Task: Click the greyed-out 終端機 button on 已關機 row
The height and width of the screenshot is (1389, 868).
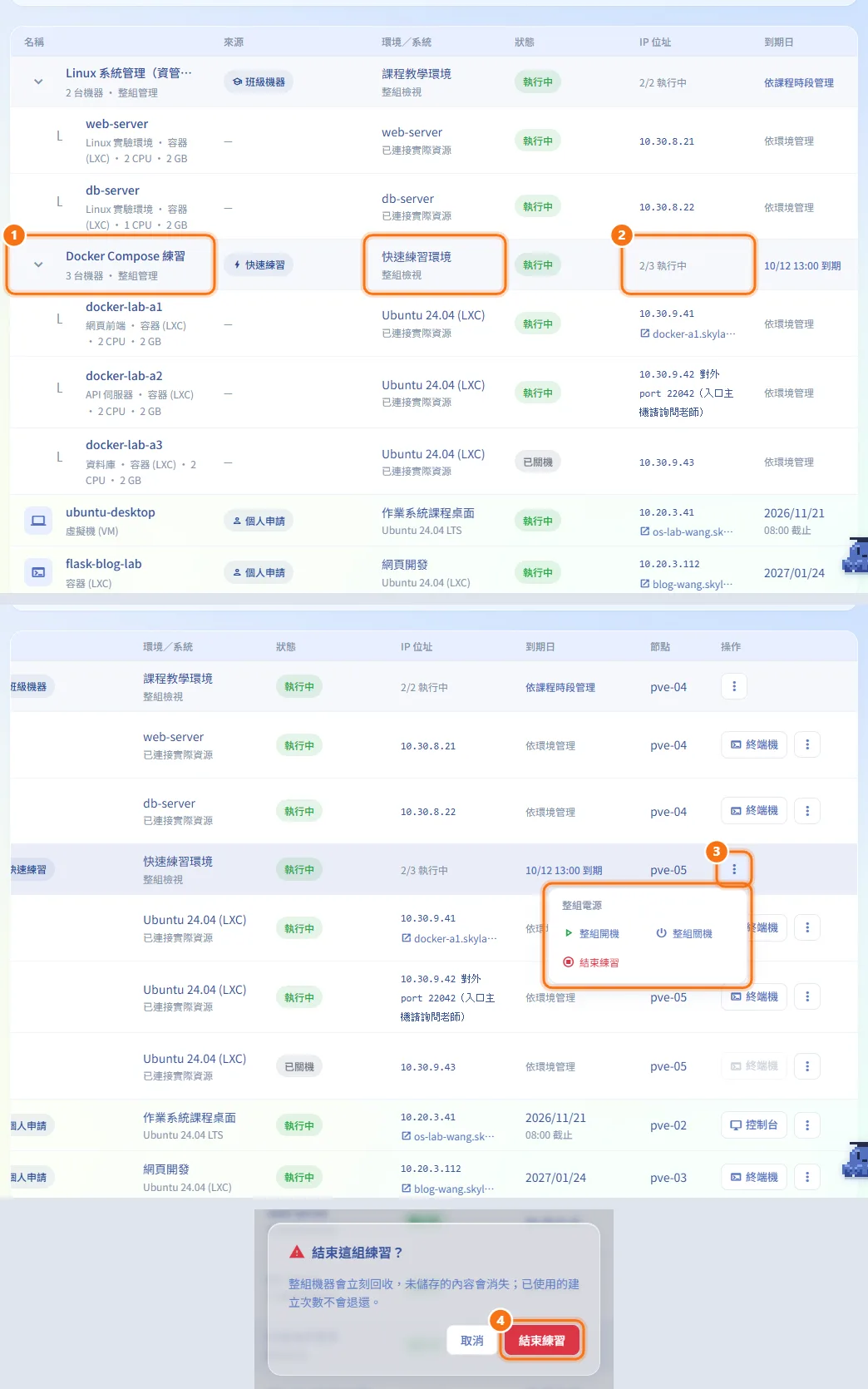Action: tap(754, 1065)
